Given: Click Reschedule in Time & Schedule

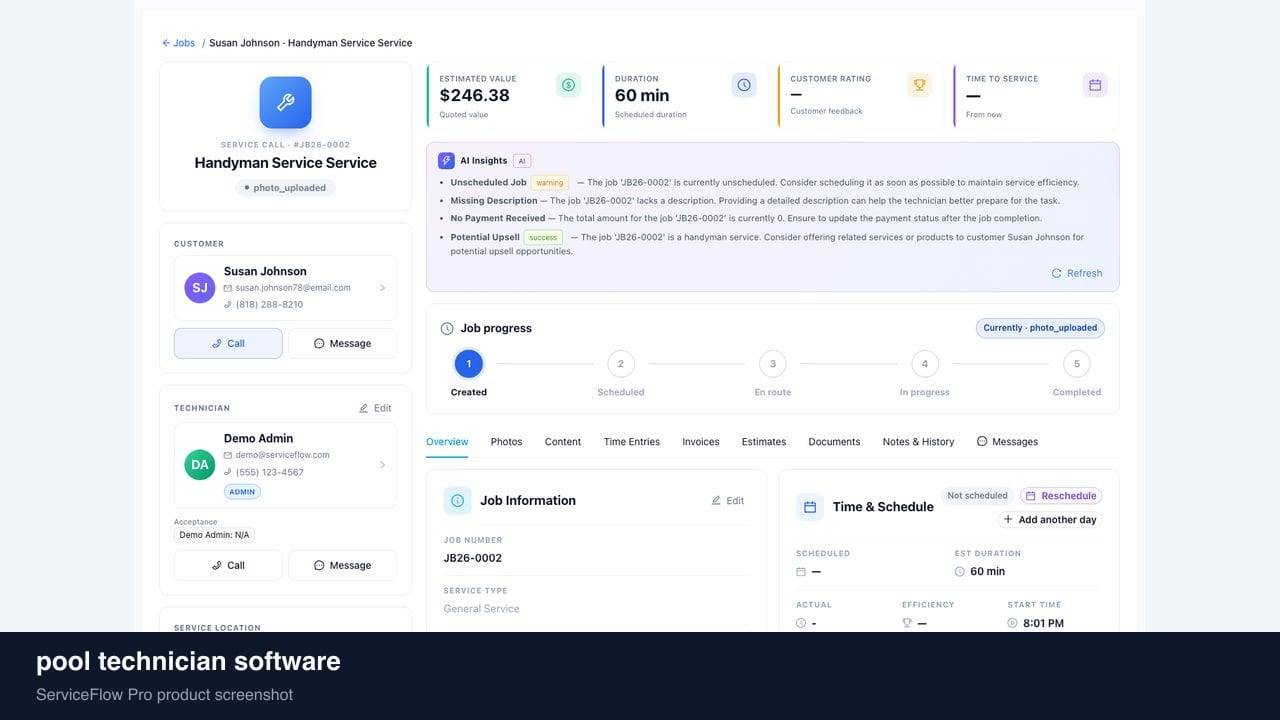Looking at the screenshot, I should pyautogui.click(x=1061, y=496).
